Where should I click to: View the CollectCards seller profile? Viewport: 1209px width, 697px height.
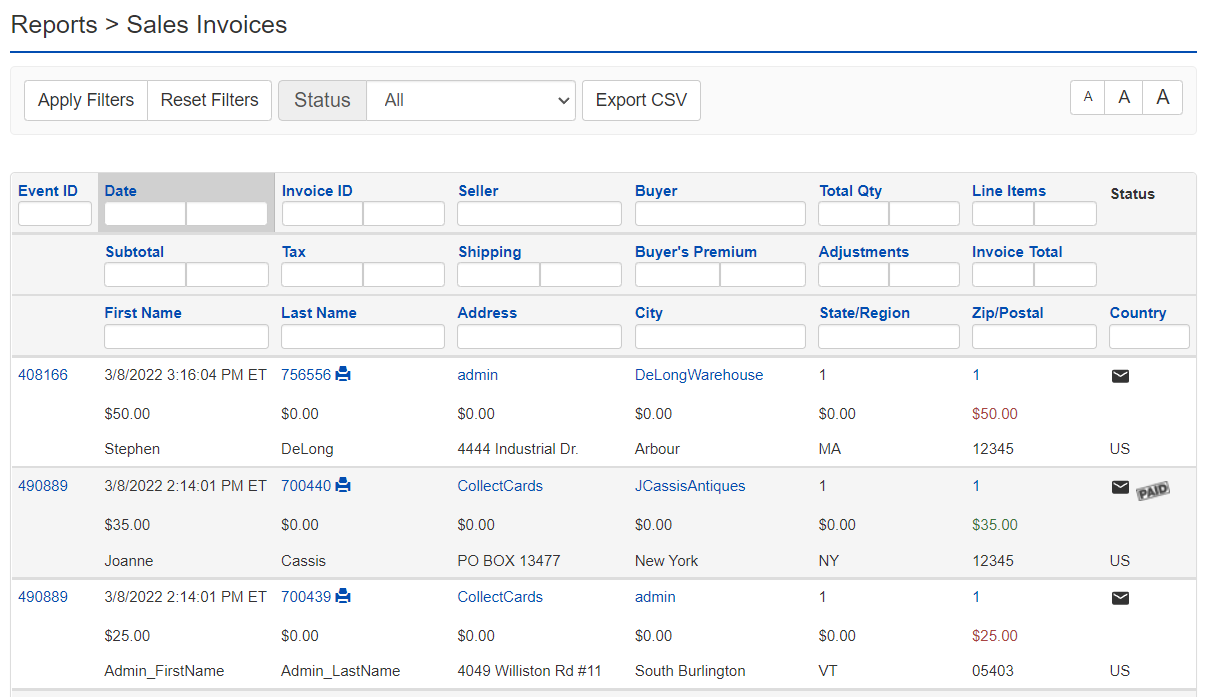click(500, 485)
